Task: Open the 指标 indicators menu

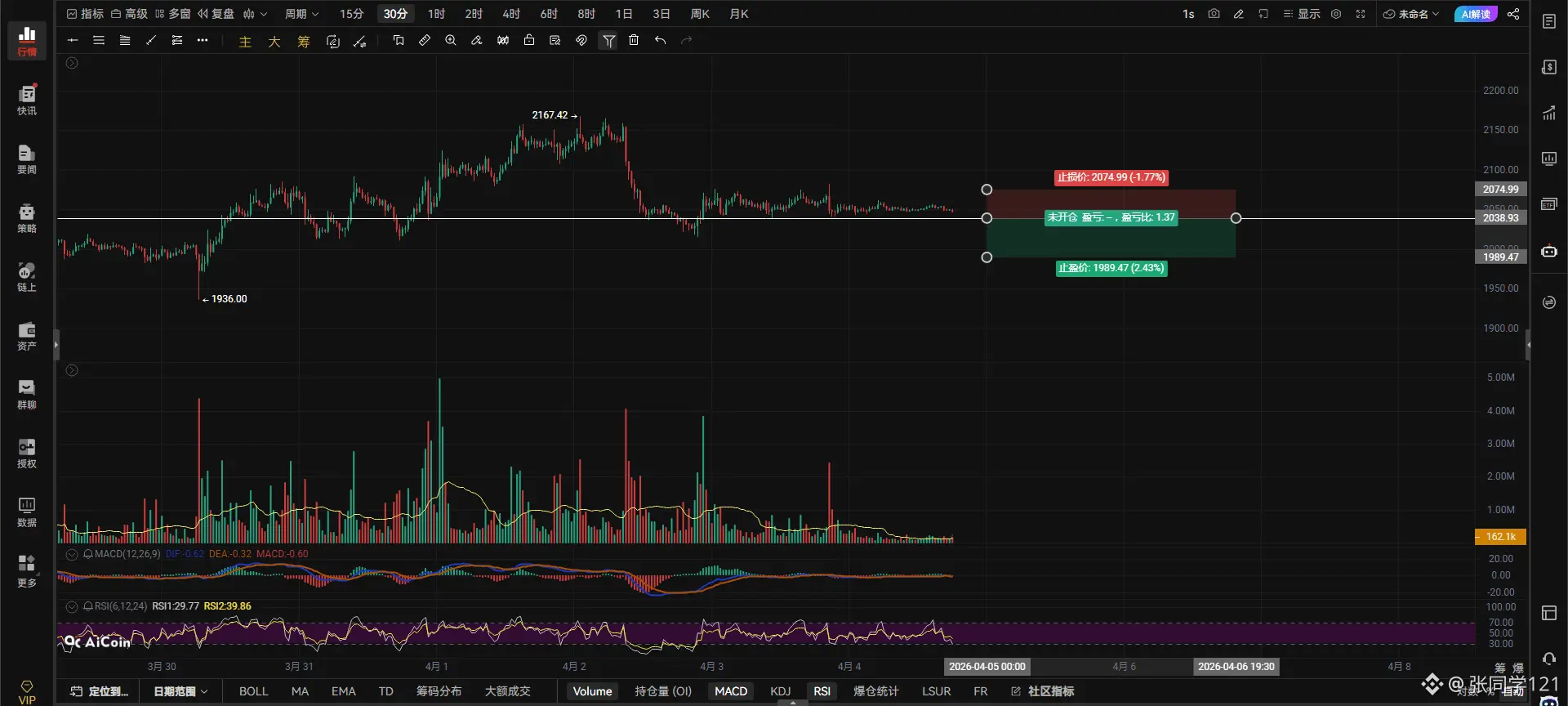Action: point(85,14)
